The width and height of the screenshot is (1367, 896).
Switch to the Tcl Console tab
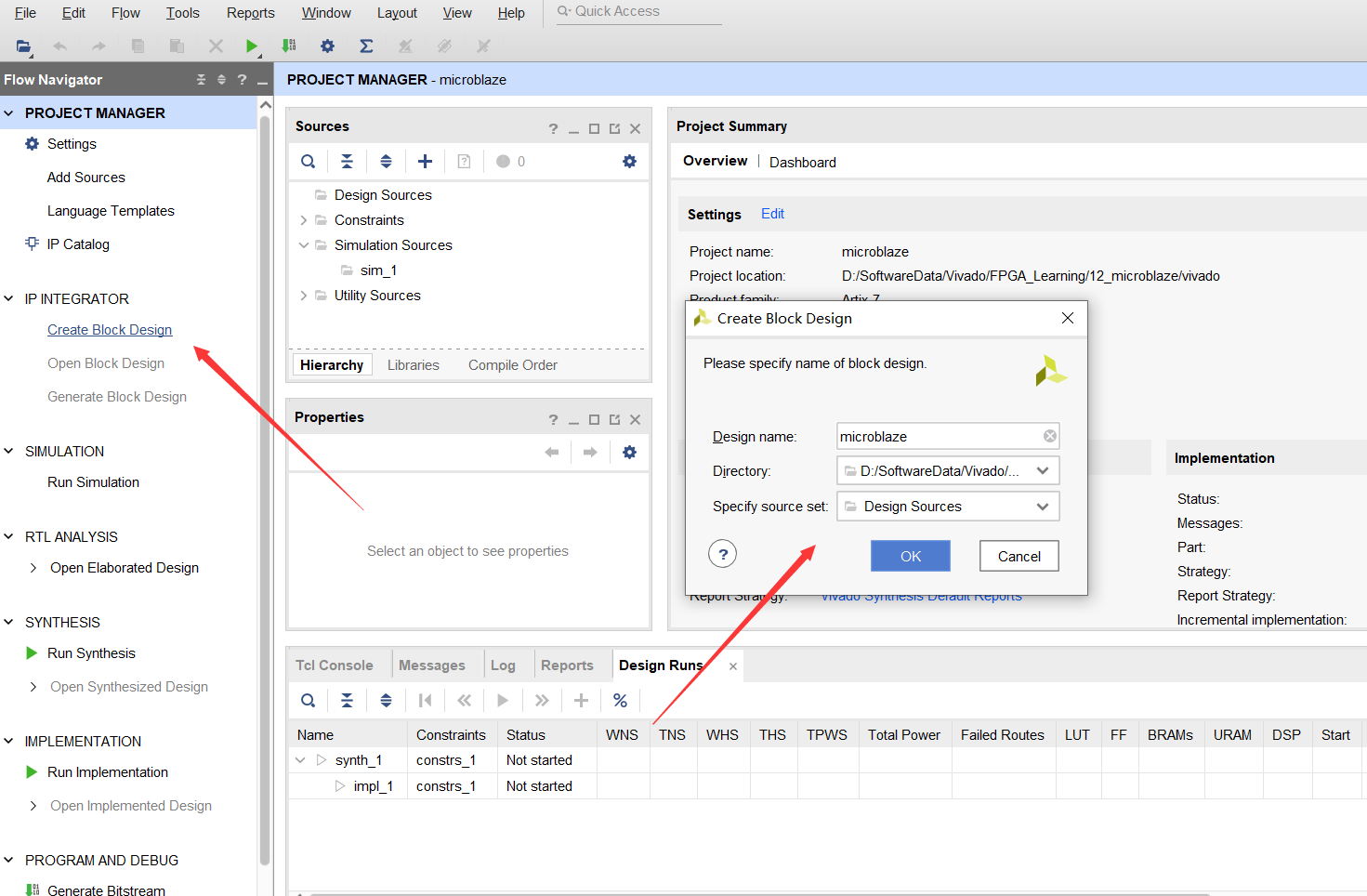(334, 665)
